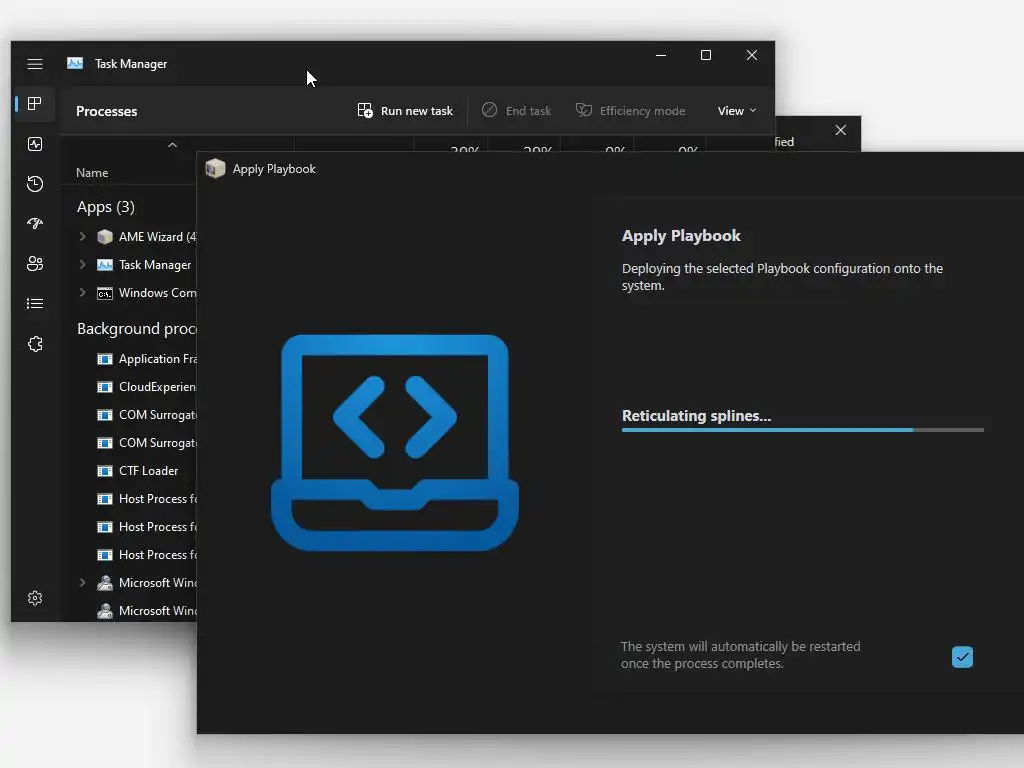1024x768 pixels.
Task: Click AME Wizard box icon in list
Action: [x=104, y=236]
